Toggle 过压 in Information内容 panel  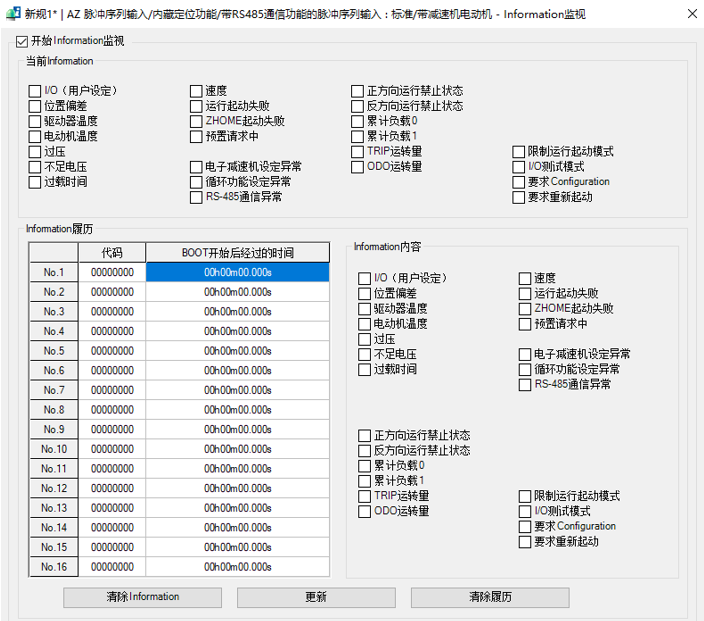click(364, 339)
